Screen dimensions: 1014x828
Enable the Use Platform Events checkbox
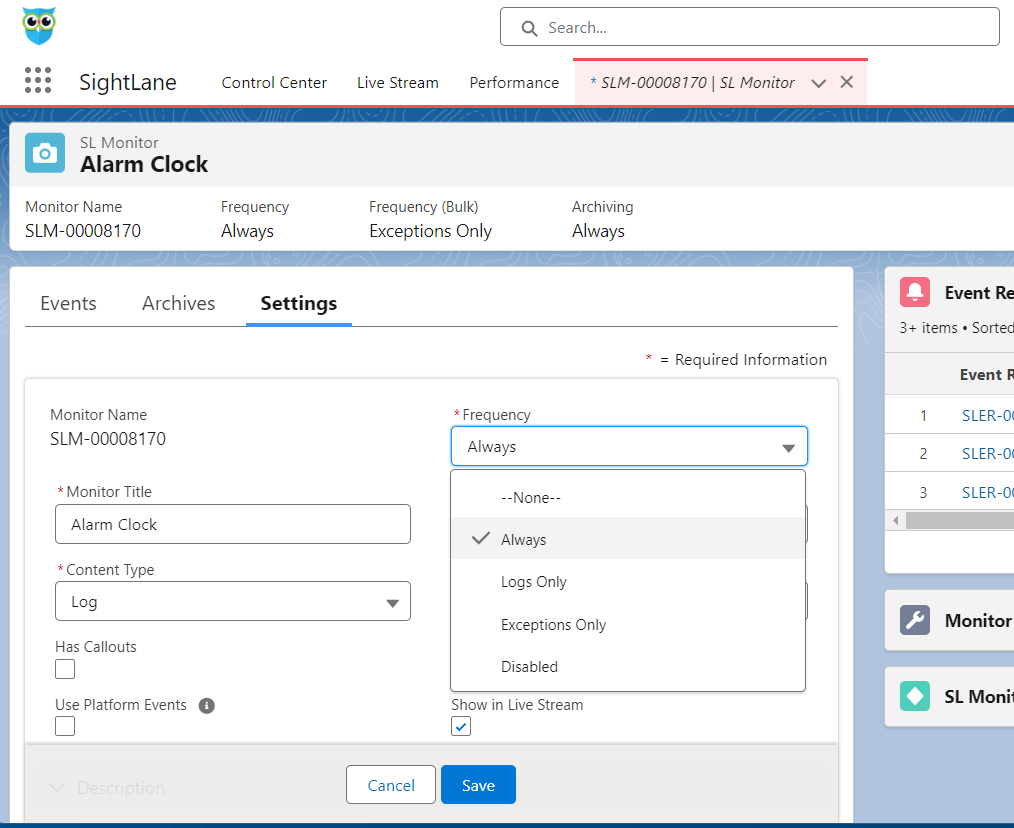(65, 726)
